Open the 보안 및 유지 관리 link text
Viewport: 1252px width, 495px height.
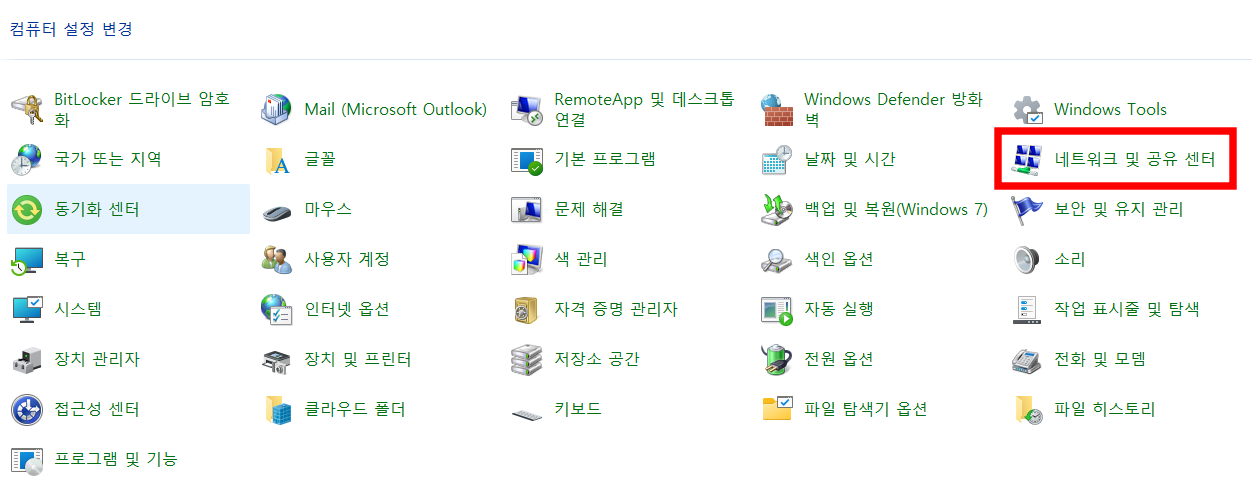point(1119,209)
